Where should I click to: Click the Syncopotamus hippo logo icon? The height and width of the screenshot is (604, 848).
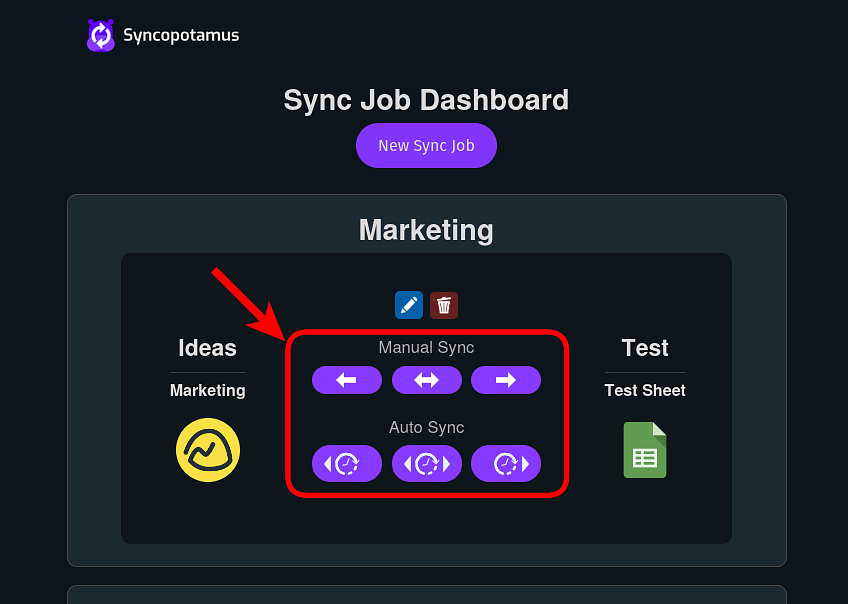pyautogui.click(x=101, y=35)
